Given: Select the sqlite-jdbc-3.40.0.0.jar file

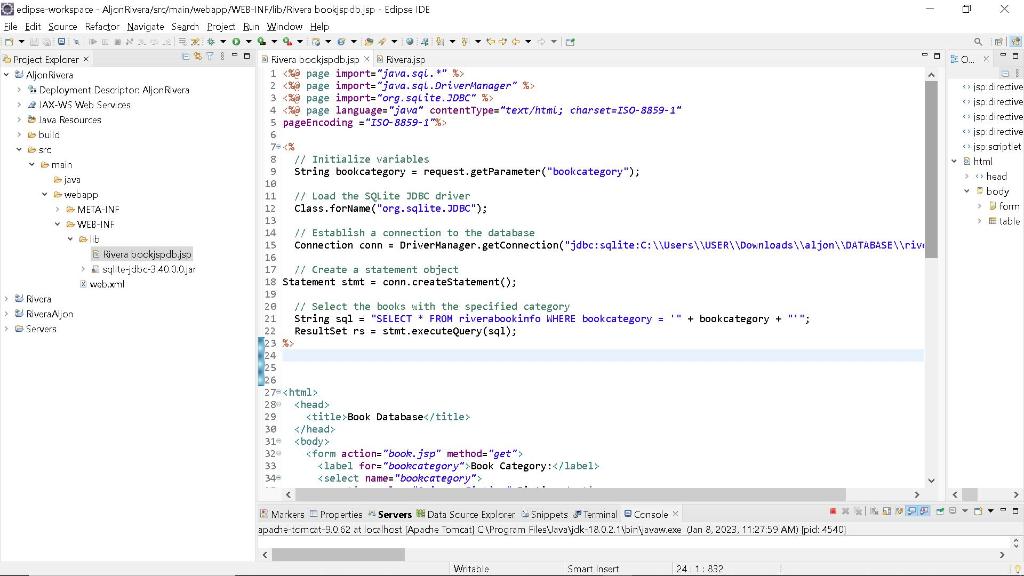Looking at the screenshot, I should (148, 268).
